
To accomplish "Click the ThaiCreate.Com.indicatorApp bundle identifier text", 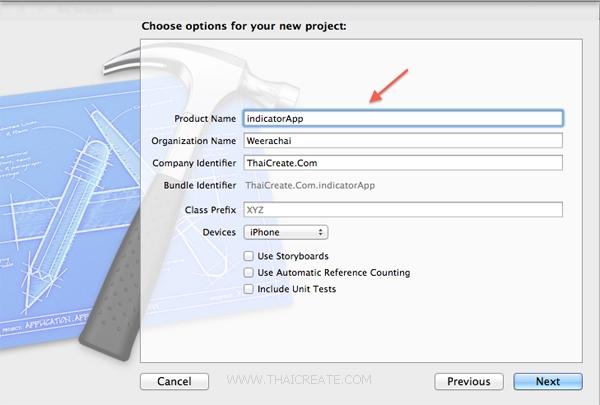I will (310, 185).
